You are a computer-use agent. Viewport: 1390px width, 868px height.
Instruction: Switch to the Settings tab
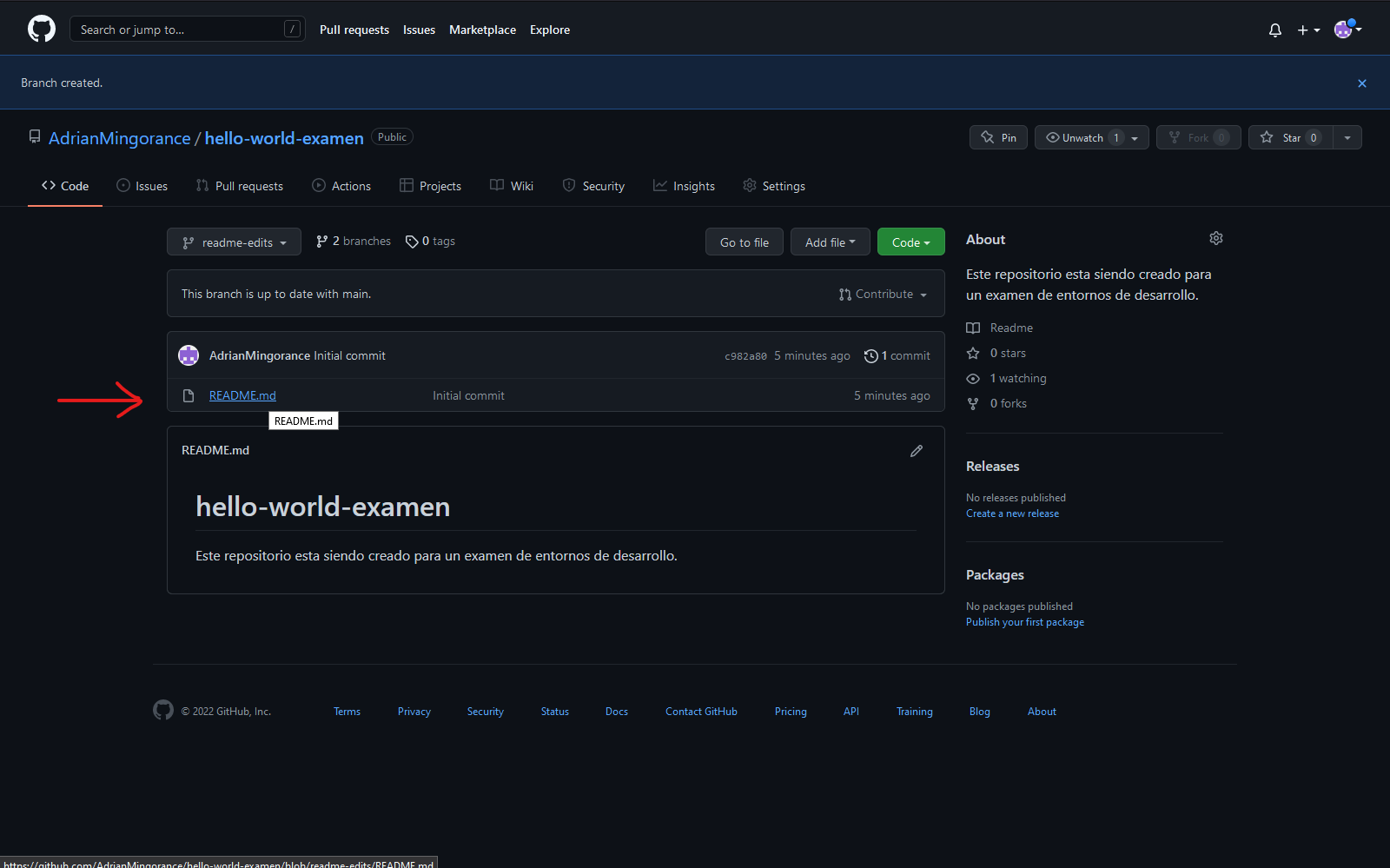pyautogui.click(x=773, y=185)
